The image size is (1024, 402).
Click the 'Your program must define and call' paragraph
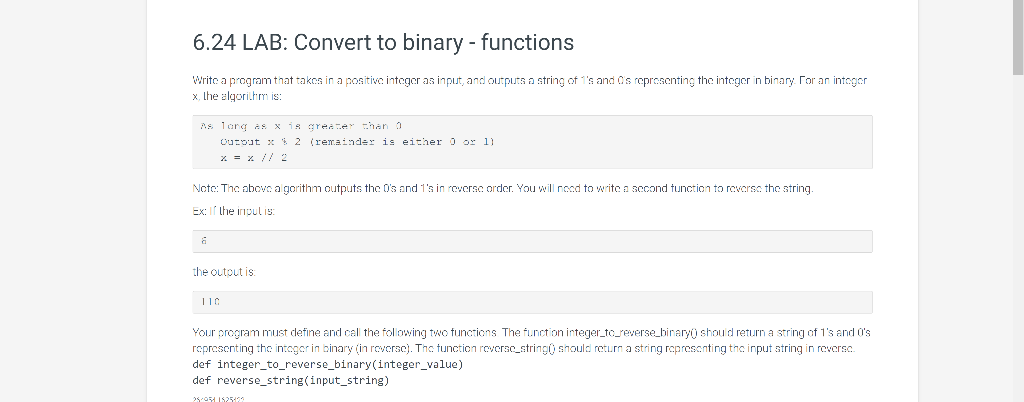[x=532, y=340]
